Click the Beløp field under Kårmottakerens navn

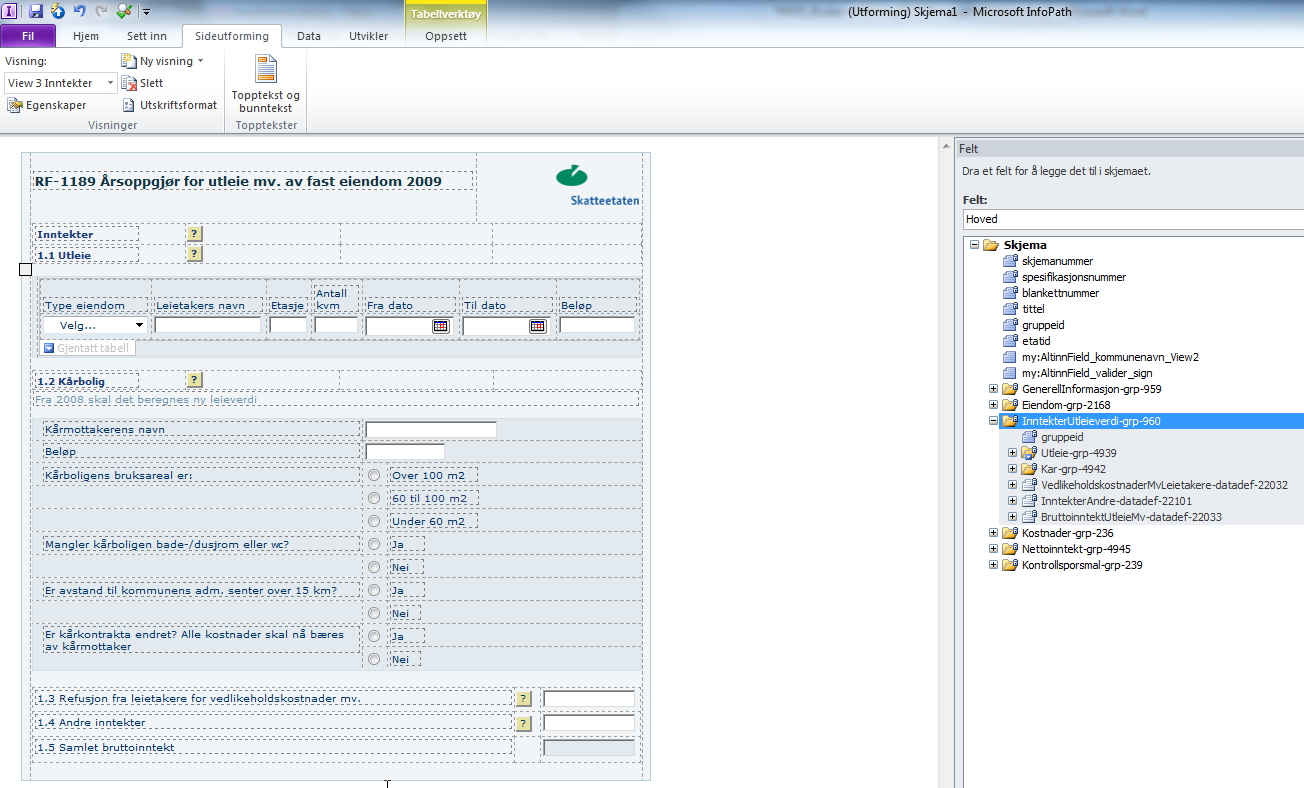405,452
